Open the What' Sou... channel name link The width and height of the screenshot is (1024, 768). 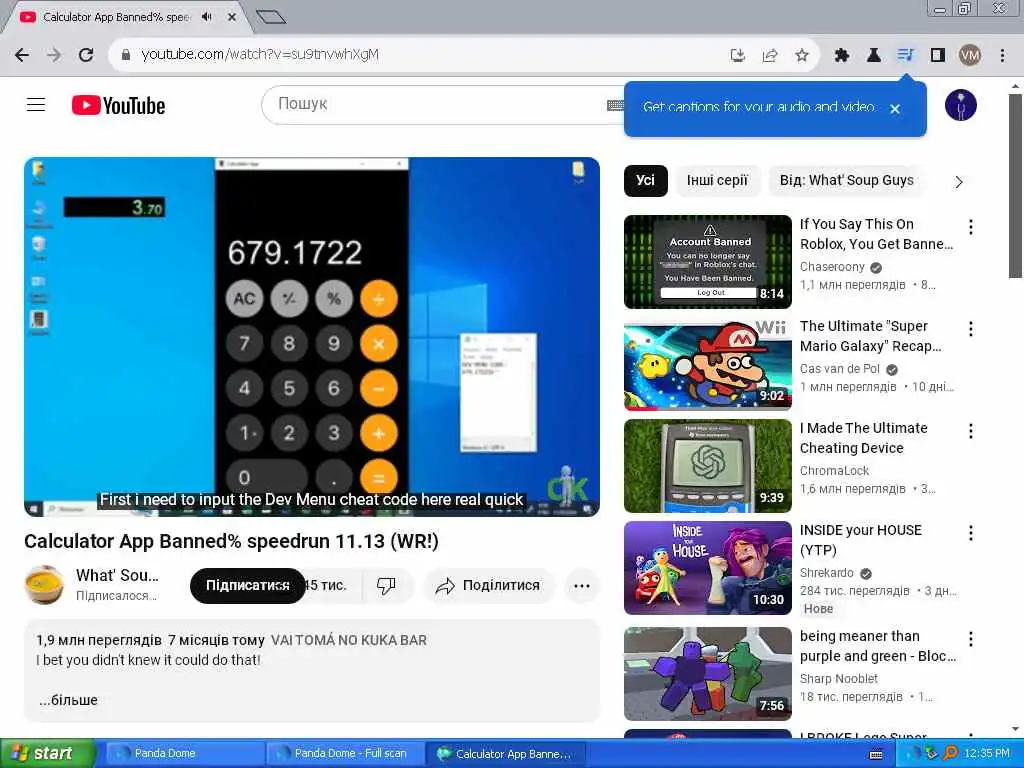point(117,575)
